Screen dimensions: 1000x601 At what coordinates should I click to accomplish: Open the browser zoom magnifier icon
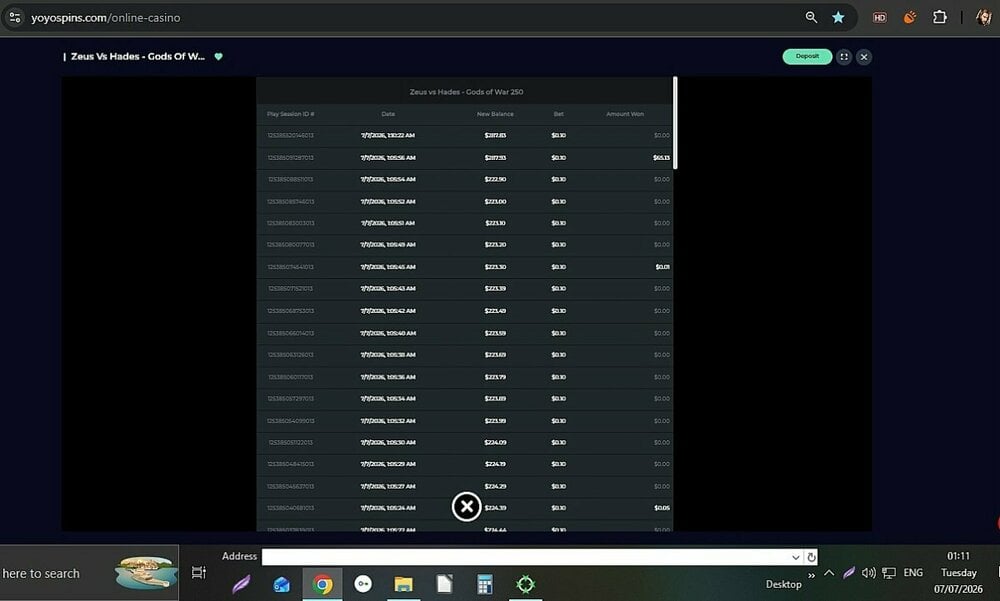coord(811,18)
